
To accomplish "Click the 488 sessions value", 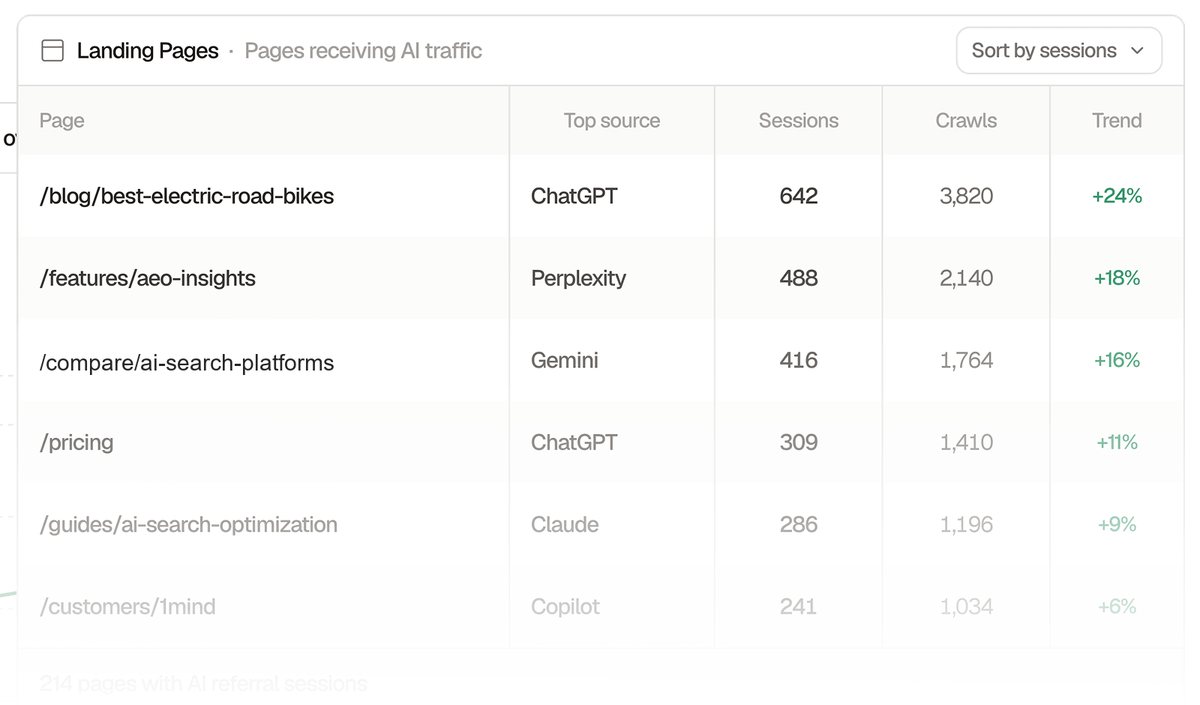I will [798, 278].
